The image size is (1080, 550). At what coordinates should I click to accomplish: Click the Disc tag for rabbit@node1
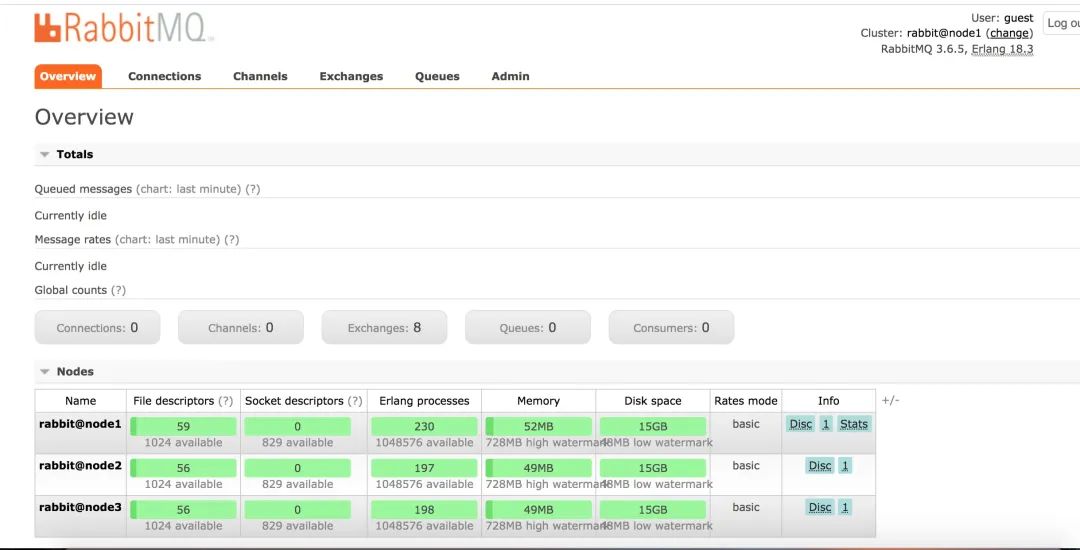800,424
